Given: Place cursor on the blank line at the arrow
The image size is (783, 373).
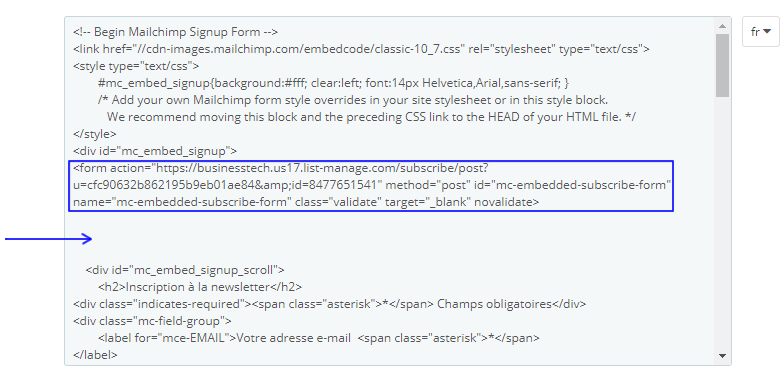Looking at the screenshot, I should pos(392,239).
